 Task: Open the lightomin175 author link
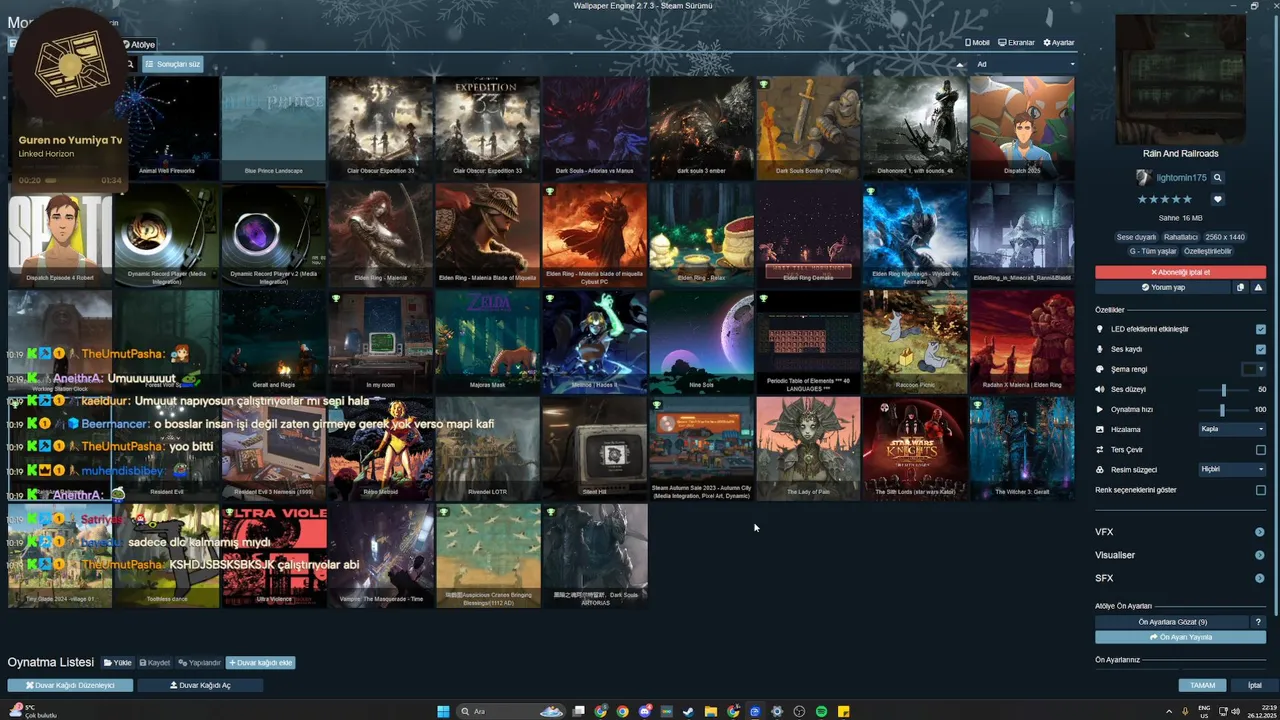coord(1181,178)
